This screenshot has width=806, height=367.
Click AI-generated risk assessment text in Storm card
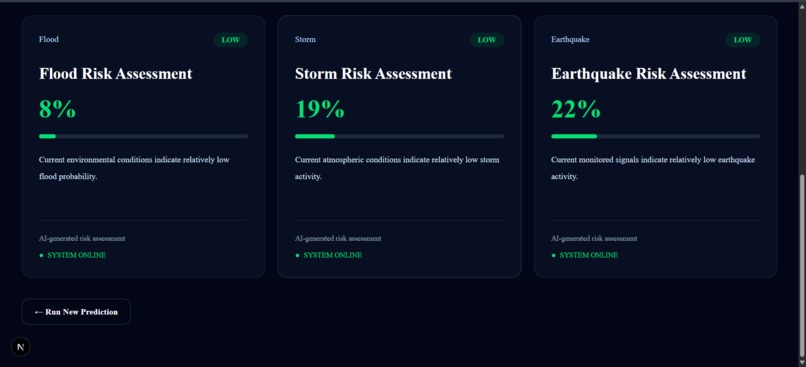(x=338, y=238)
